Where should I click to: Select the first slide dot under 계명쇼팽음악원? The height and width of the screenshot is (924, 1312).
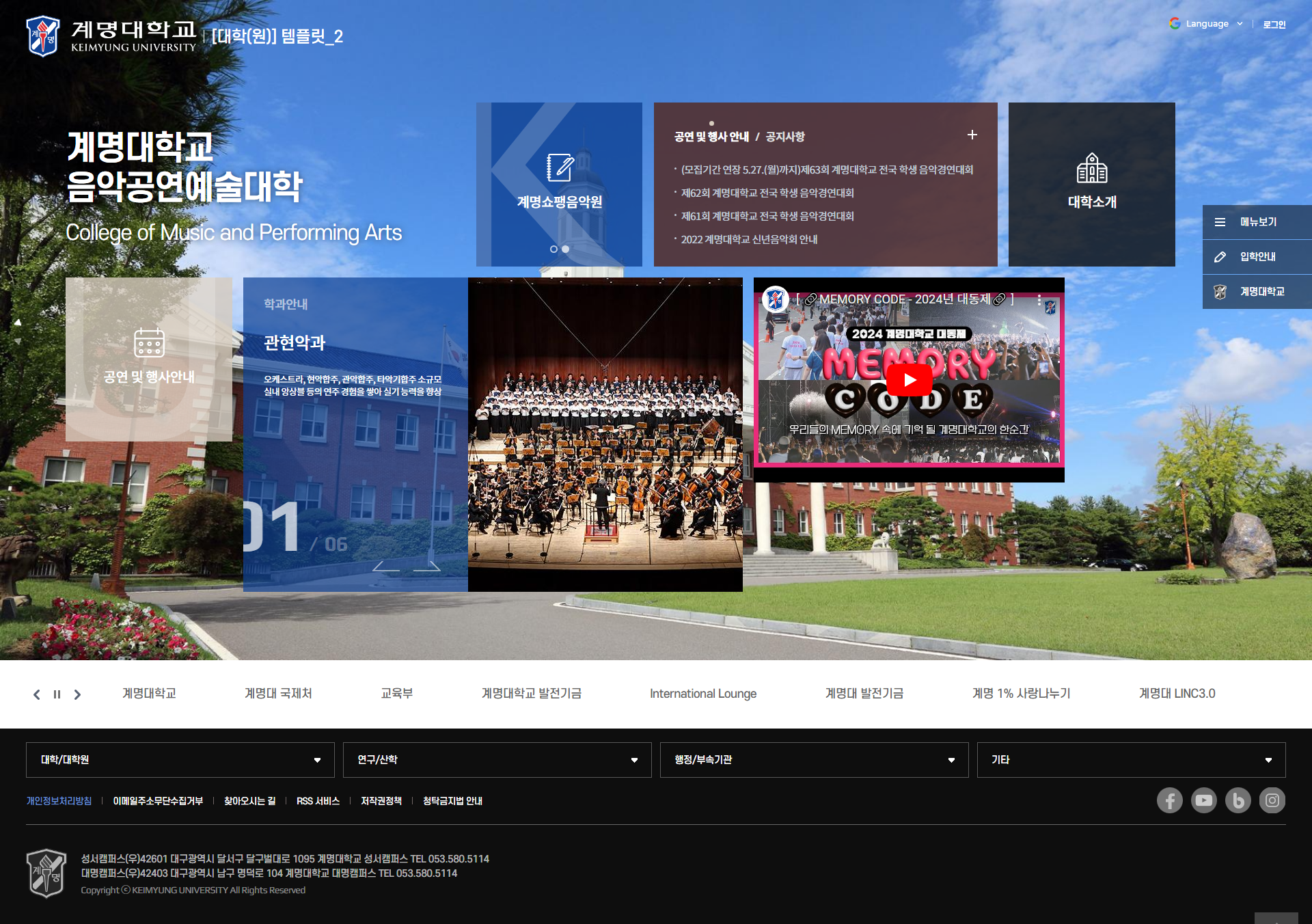(x=553, y=249)
